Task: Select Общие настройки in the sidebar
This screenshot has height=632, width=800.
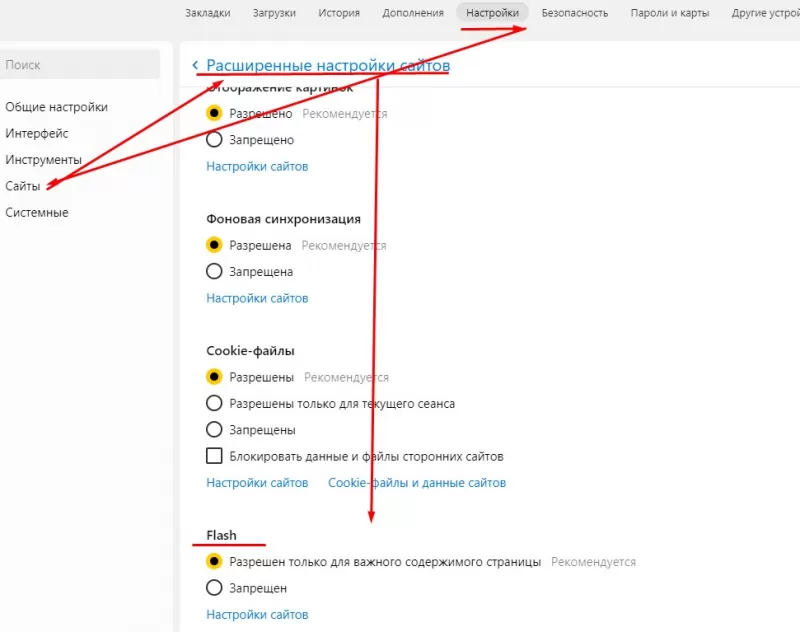Action: (x=56, y=107)
